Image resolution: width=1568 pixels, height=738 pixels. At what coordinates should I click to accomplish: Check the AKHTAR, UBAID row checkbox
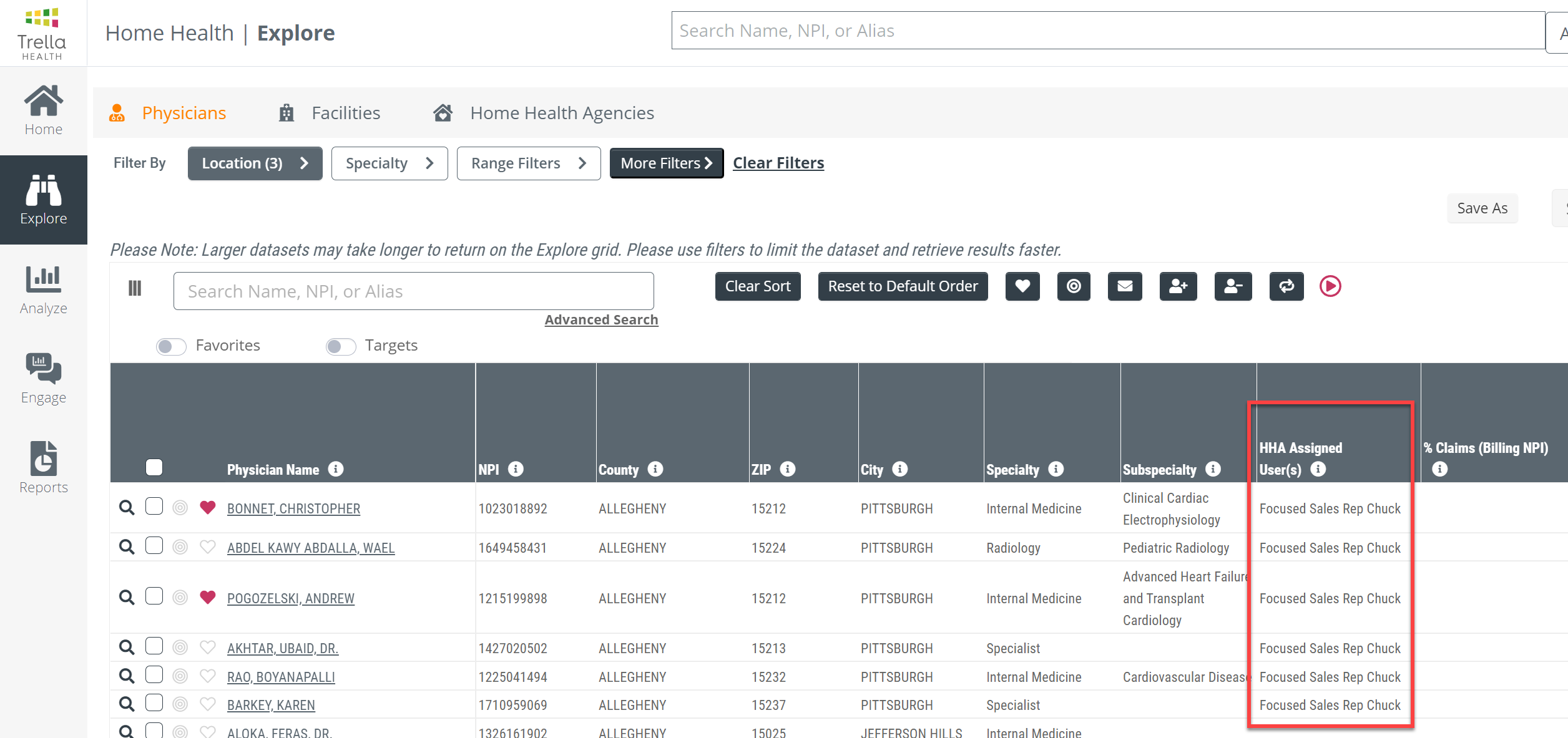154,646
